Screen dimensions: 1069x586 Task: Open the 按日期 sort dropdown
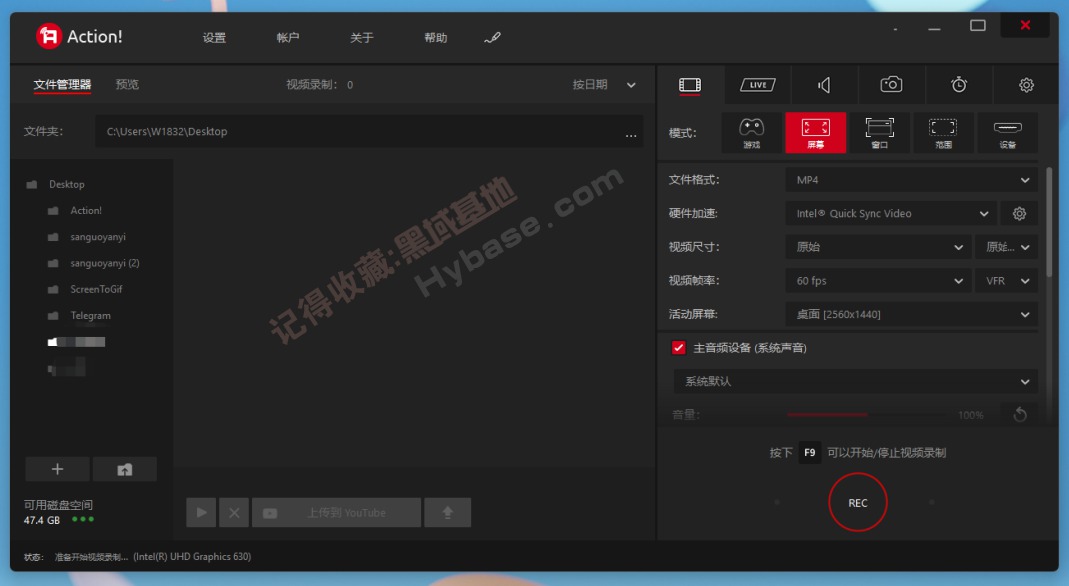604,84
